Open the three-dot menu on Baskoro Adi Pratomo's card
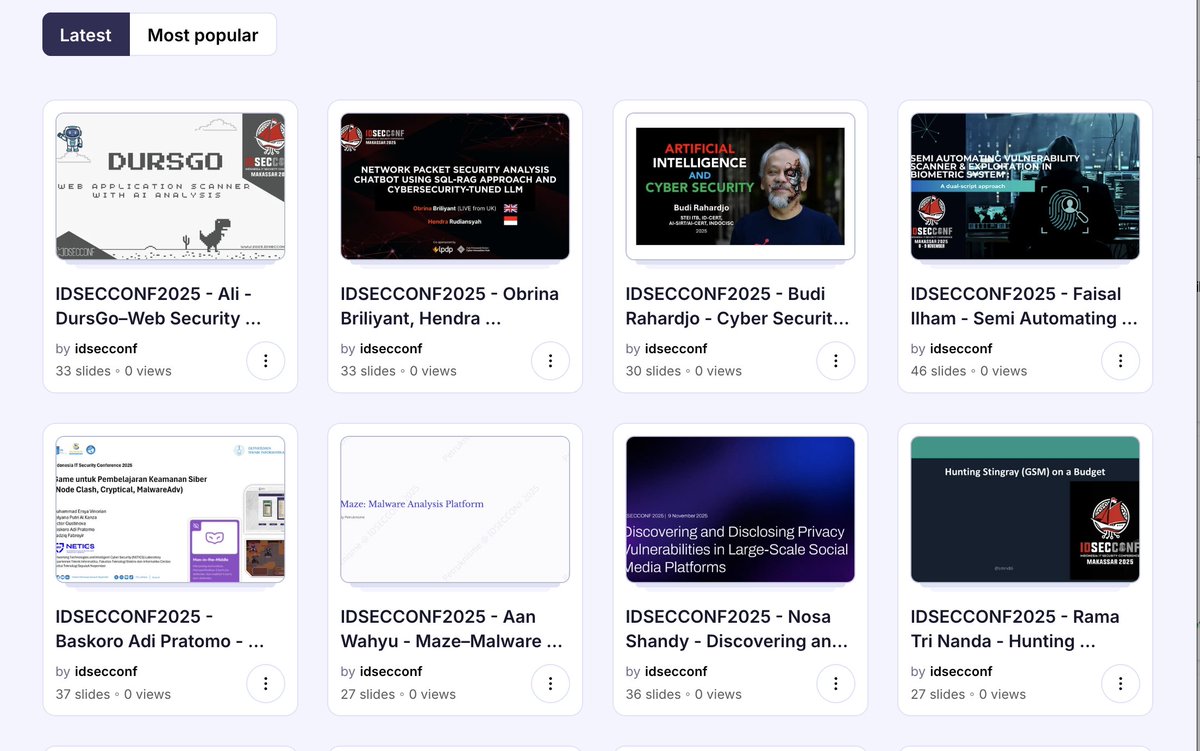Viewport: 1200px width, 751px height. tap(265, 683)
